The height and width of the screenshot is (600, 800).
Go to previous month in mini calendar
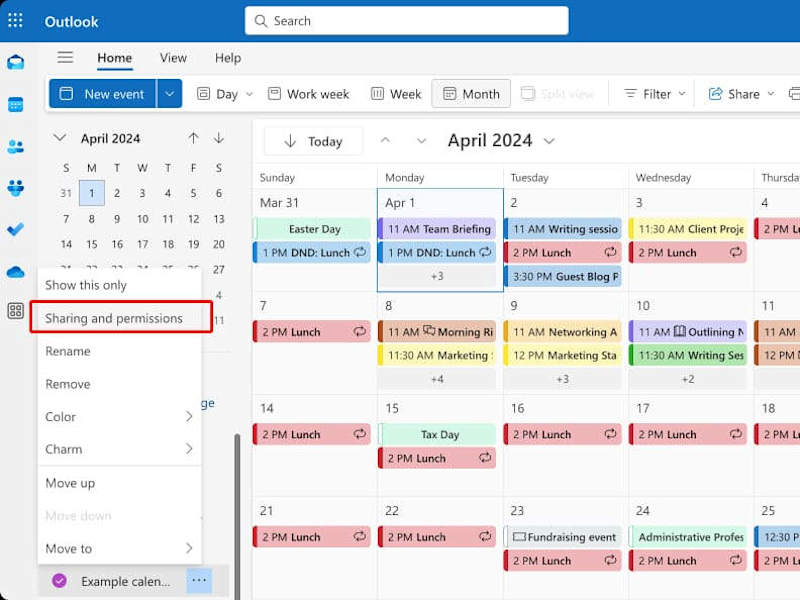coord(193,138)
